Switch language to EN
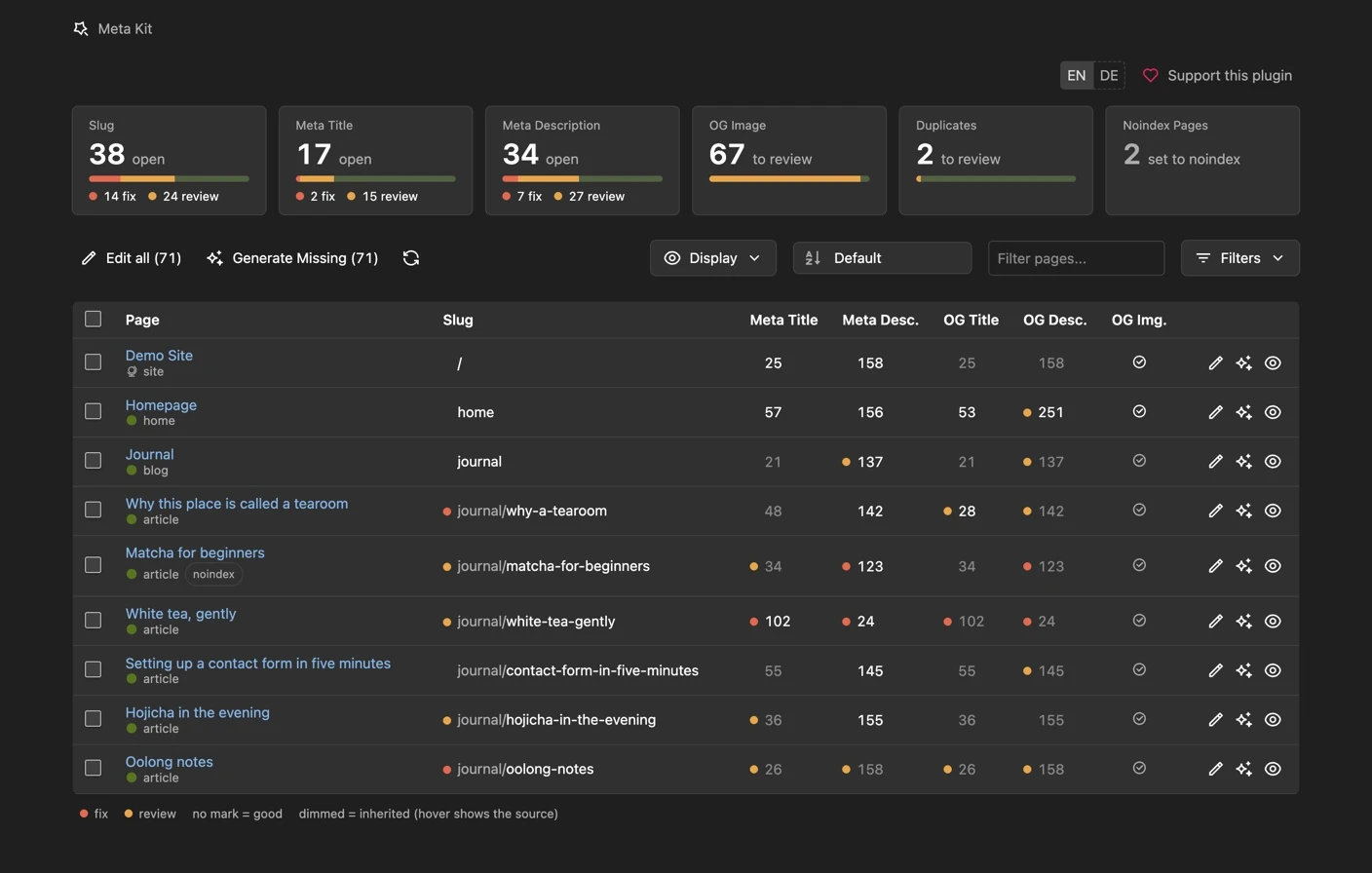 (x=1076, y=75)
